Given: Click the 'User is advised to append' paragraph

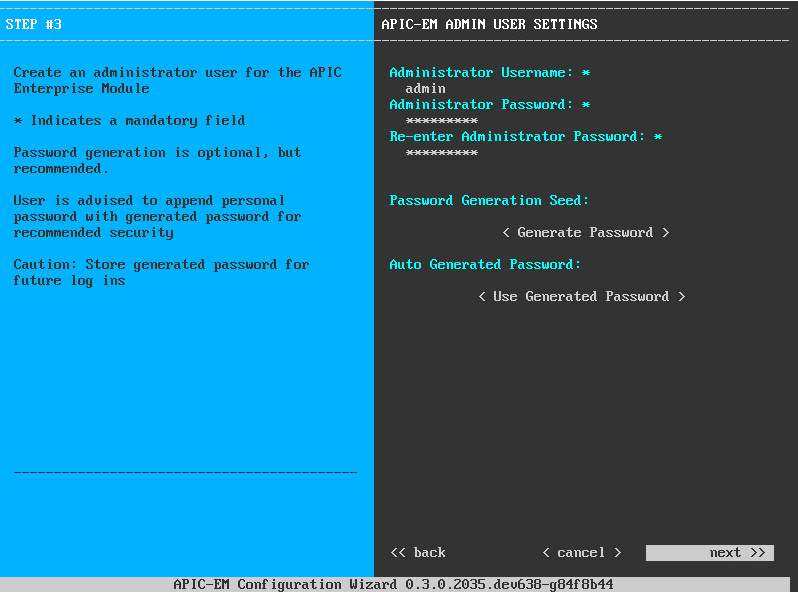Looking at the screenshot, I should (x=157, y=216).
